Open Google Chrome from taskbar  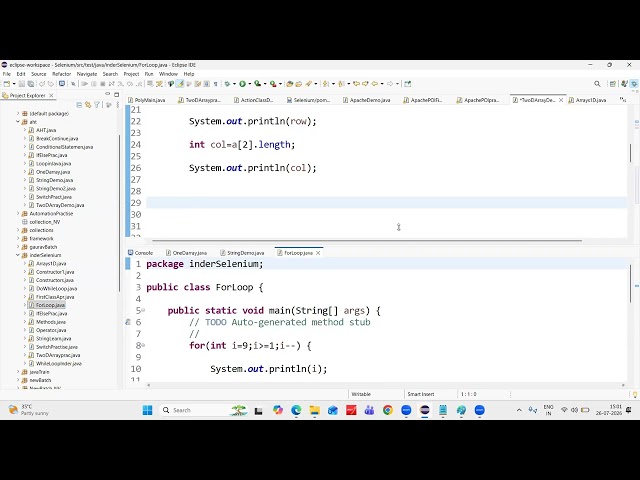pos(388,410)
